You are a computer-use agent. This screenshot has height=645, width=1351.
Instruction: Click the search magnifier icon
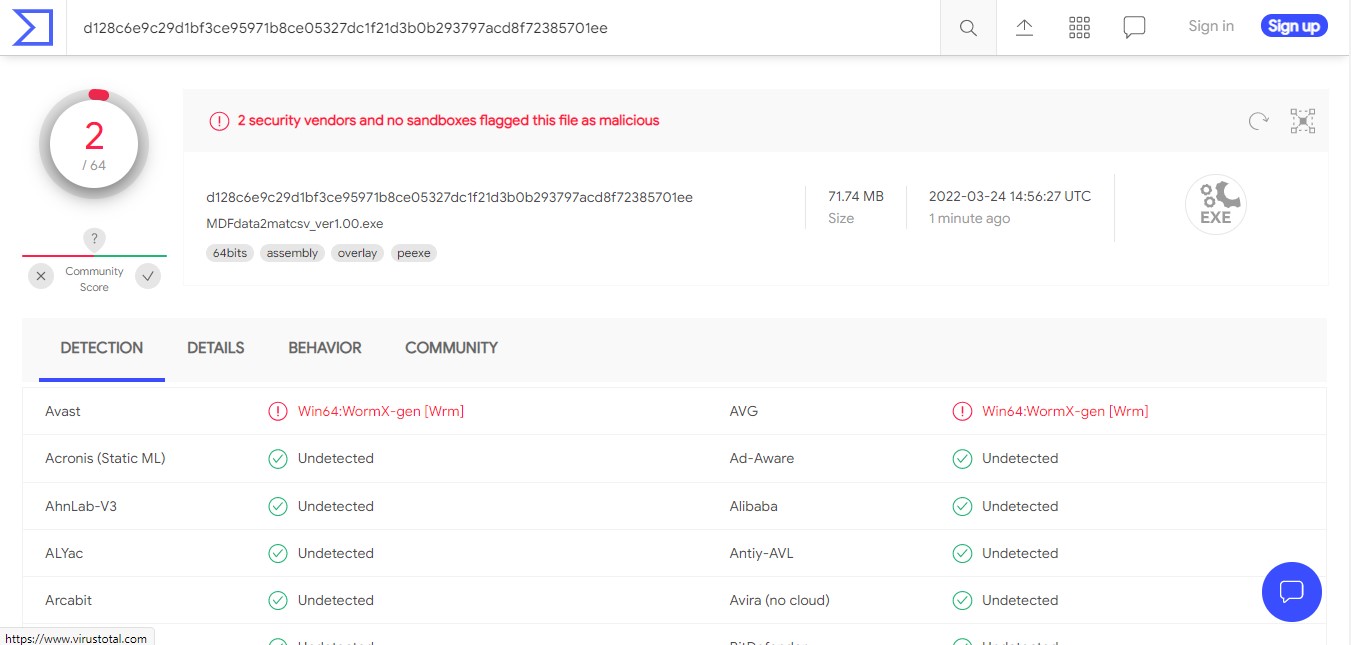coord(968,28)
